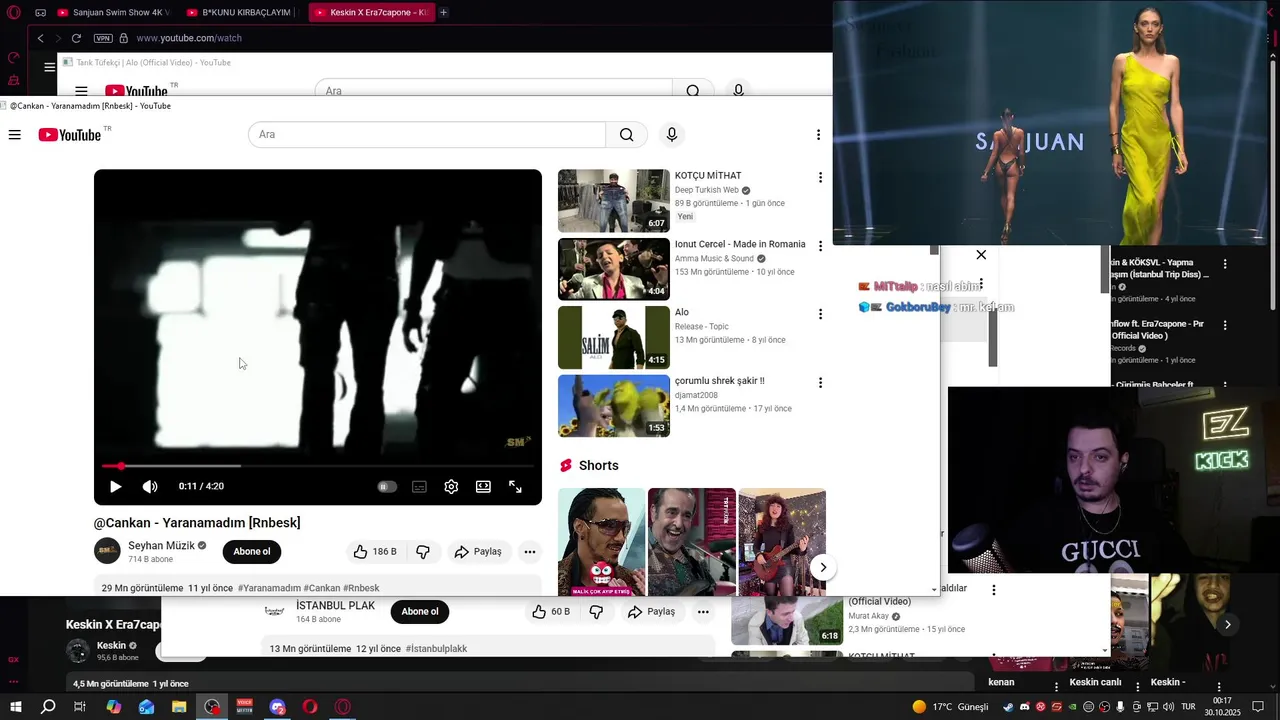This screenshot has width=1280, height=720.
Task: Open the YouTube settings three-dot menu
Action: (818, 135)
